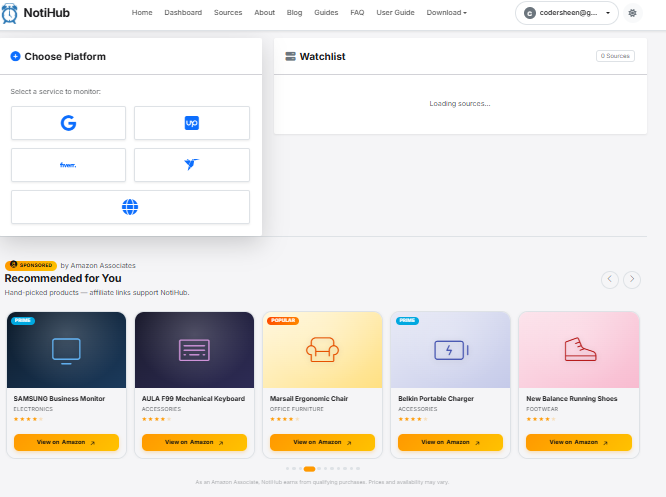
Task: View Samsung Business Monitor on Amazon
Action: tap(66, 442)
